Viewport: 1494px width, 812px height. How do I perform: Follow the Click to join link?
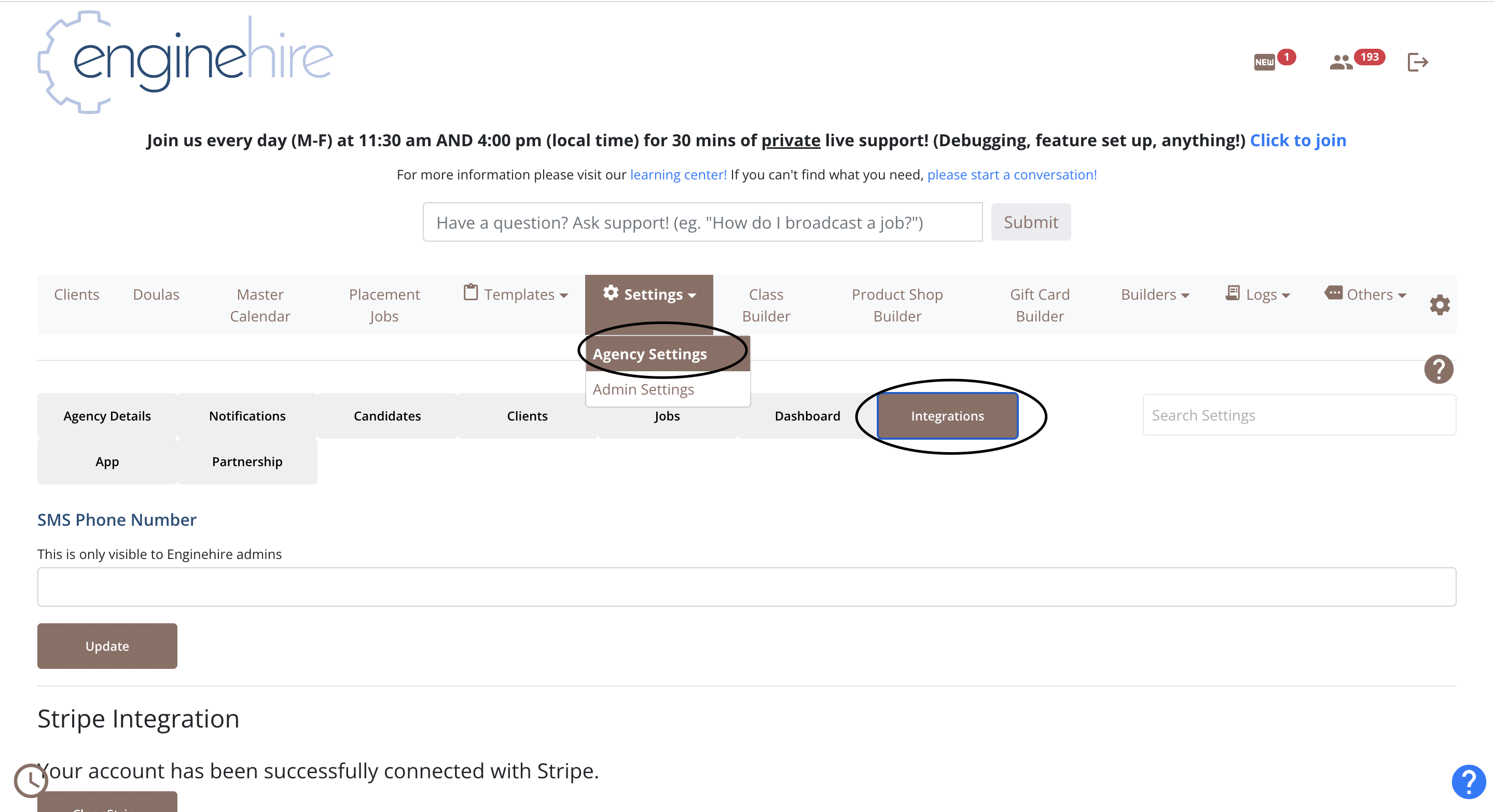click(x=1298, y=141)
